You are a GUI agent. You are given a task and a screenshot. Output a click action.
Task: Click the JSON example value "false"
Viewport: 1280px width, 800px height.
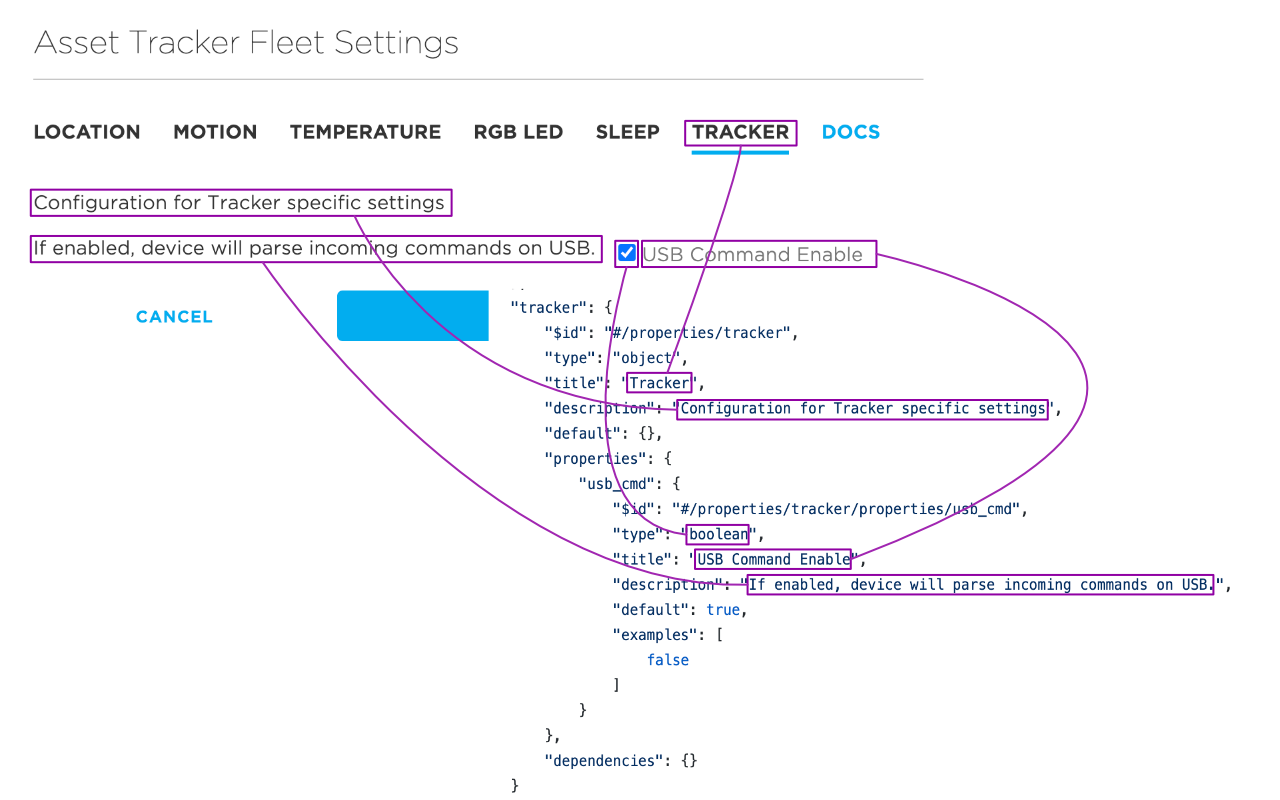(x=668, y=660)
